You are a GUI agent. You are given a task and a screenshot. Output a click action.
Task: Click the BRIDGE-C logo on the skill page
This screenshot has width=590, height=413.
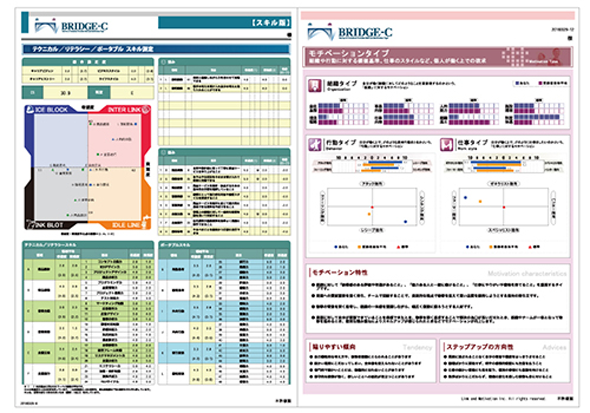pos(71,26)
